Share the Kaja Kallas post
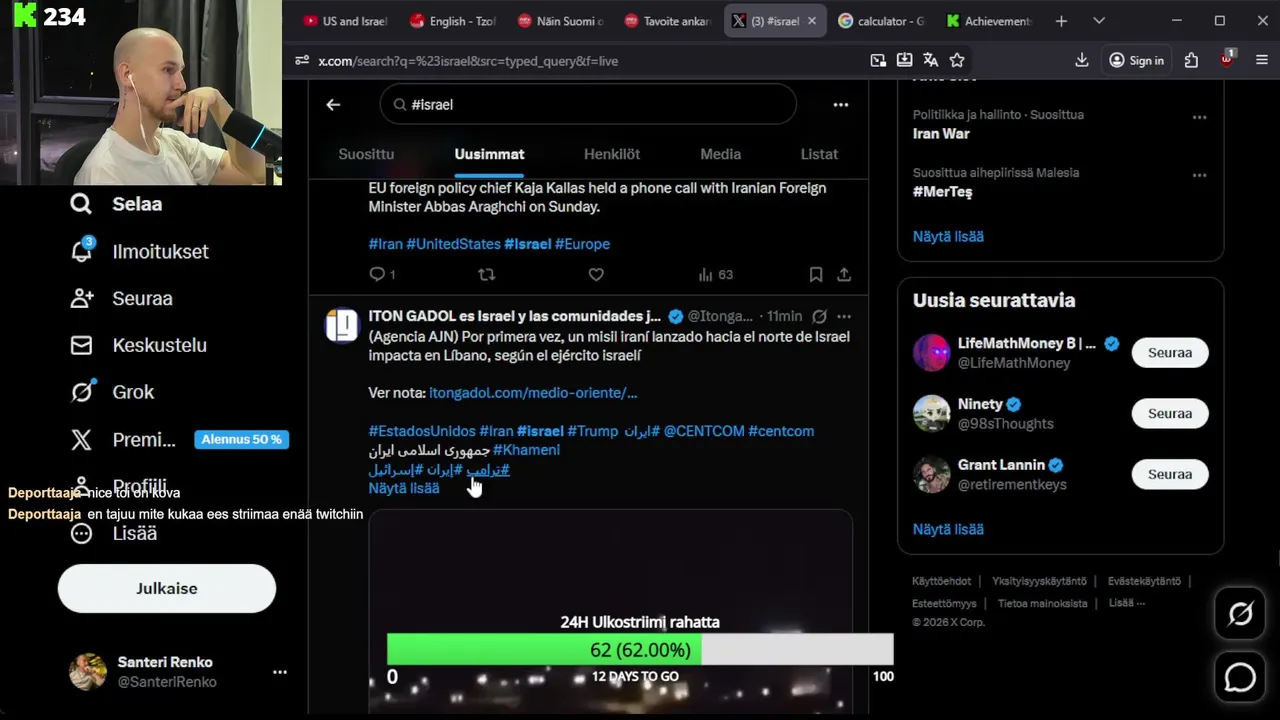Screen dimensions: 1280x720 pyautogui.click(x=844, y=274)
